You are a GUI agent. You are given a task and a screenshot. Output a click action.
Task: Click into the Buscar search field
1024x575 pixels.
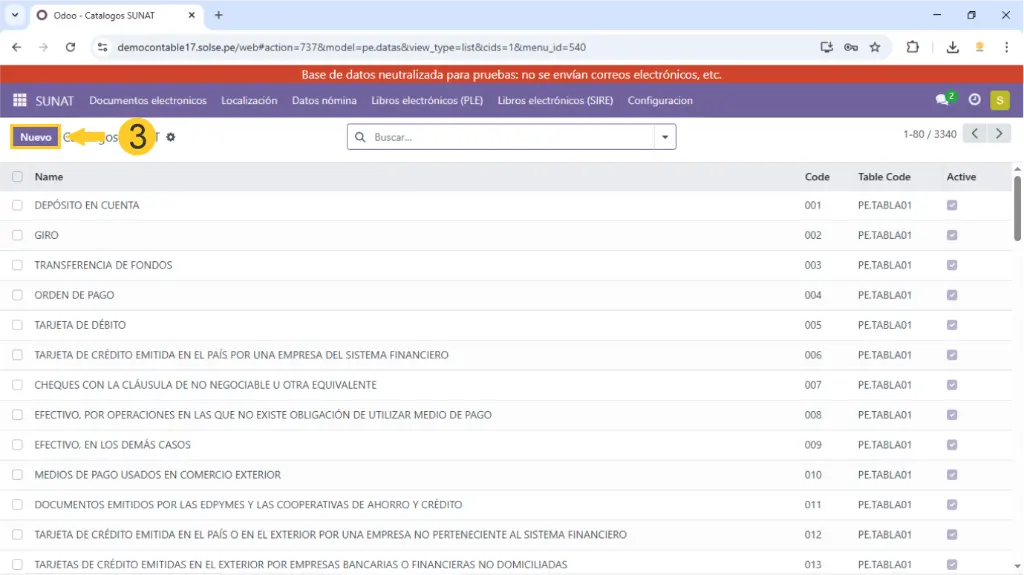(510, 137)
